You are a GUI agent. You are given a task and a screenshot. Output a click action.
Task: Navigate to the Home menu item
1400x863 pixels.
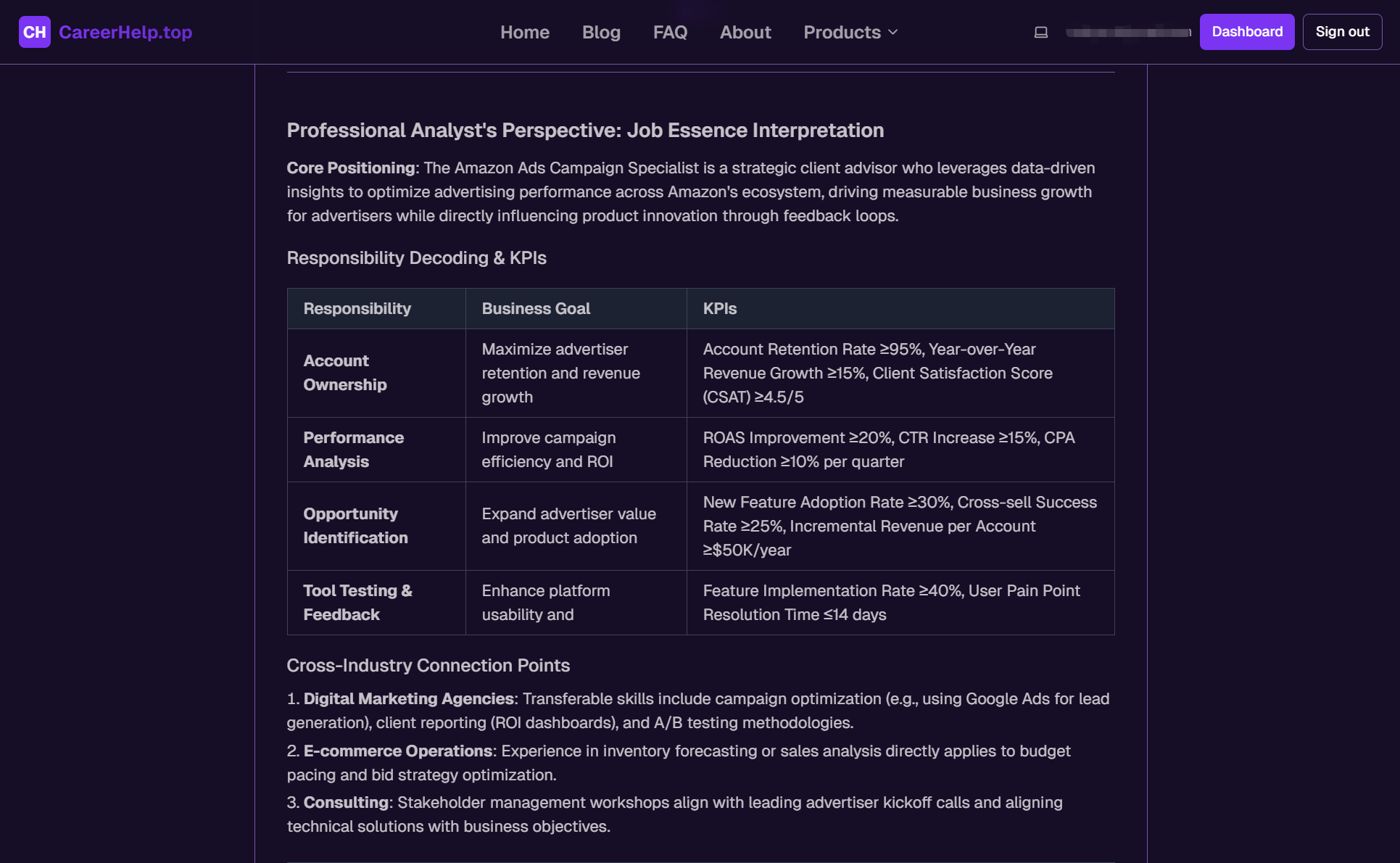524,32
